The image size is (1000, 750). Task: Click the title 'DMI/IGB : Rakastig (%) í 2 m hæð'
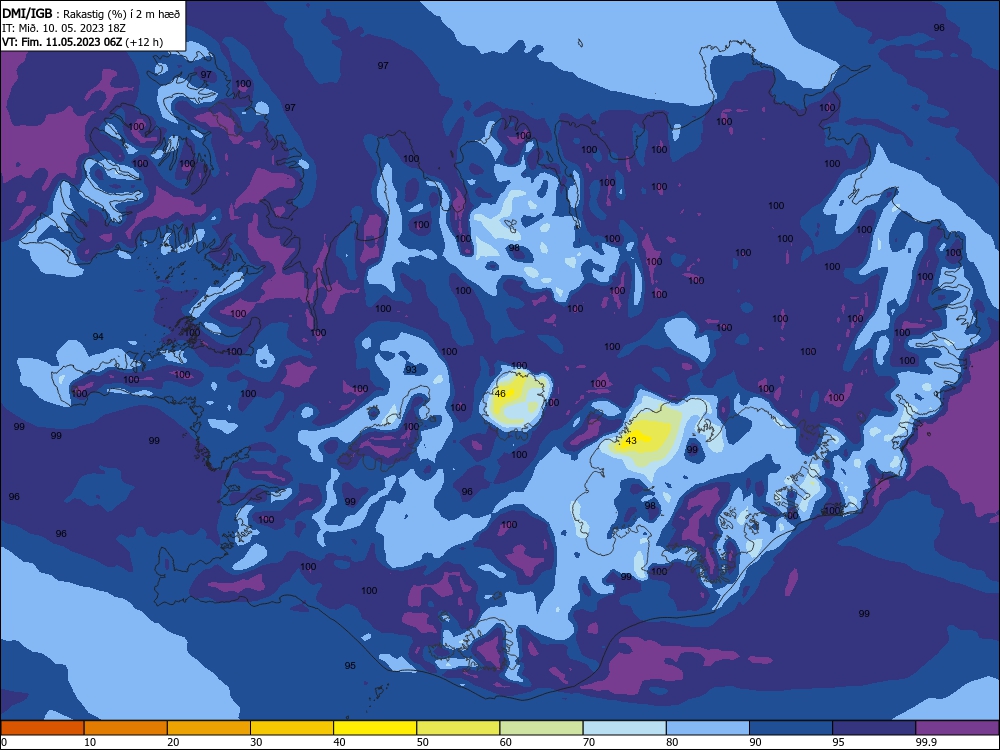[x=91, y=13]
